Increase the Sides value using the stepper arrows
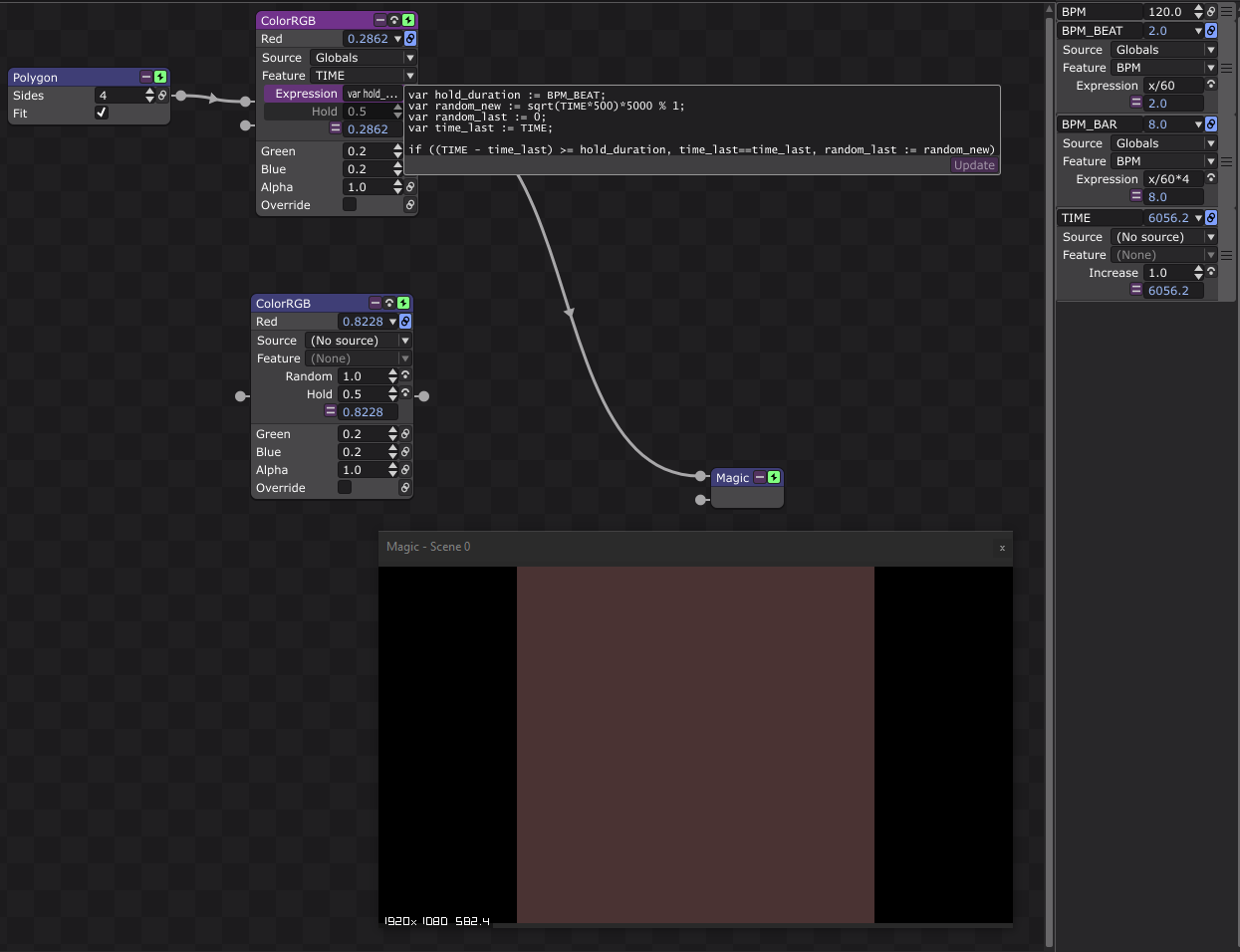This screenshot has width=1240, height=952. (149, 92)
